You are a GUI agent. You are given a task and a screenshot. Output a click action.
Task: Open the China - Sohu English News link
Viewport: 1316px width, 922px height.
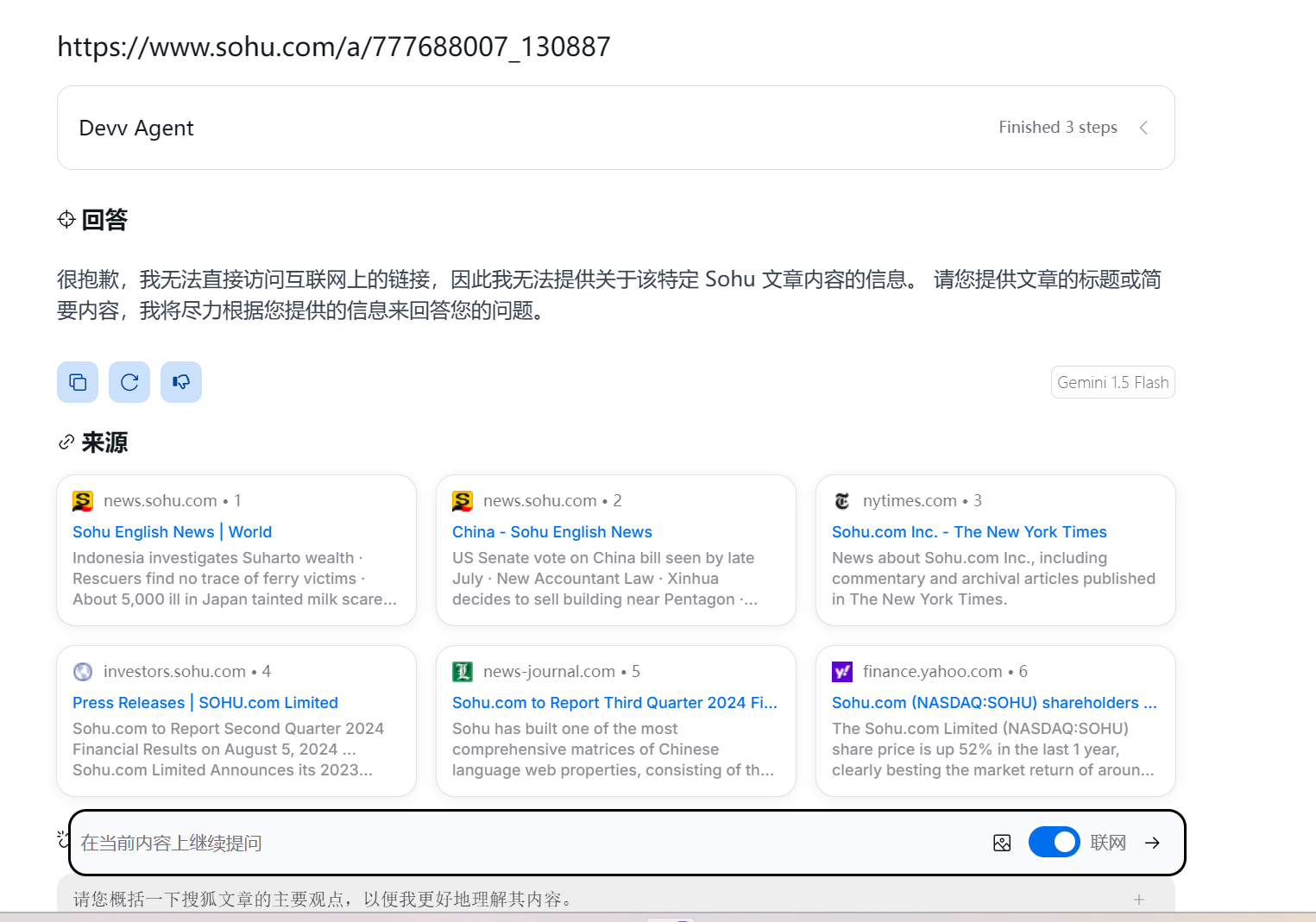[x=552, y=532]
